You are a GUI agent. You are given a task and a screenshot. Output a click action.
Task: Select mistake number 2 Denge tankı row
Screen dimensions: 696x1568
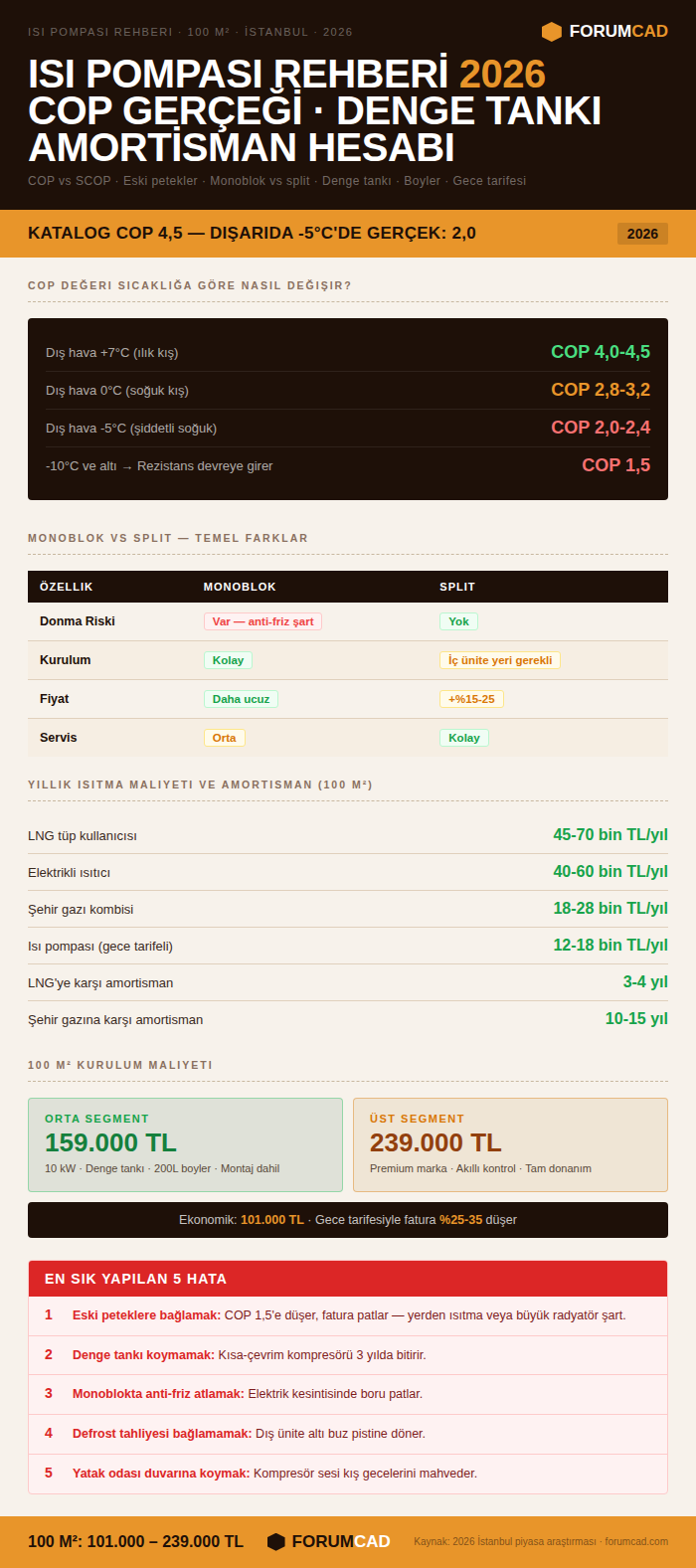348,1355
